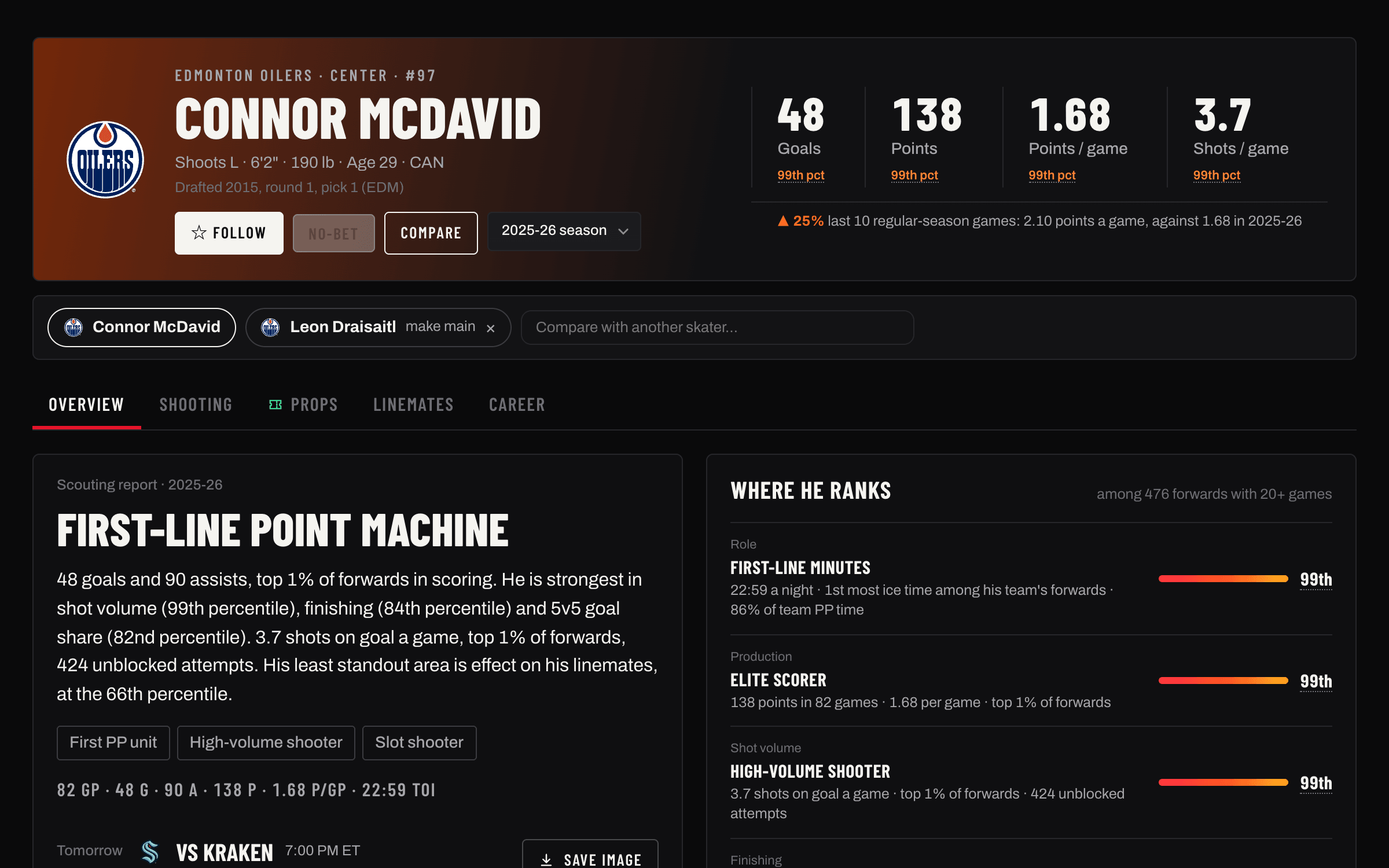Image resolution: width=1389 pixels, height=868 pixels.
Task: Click the CONNOR MCDAVID player name
Action: 358,119
